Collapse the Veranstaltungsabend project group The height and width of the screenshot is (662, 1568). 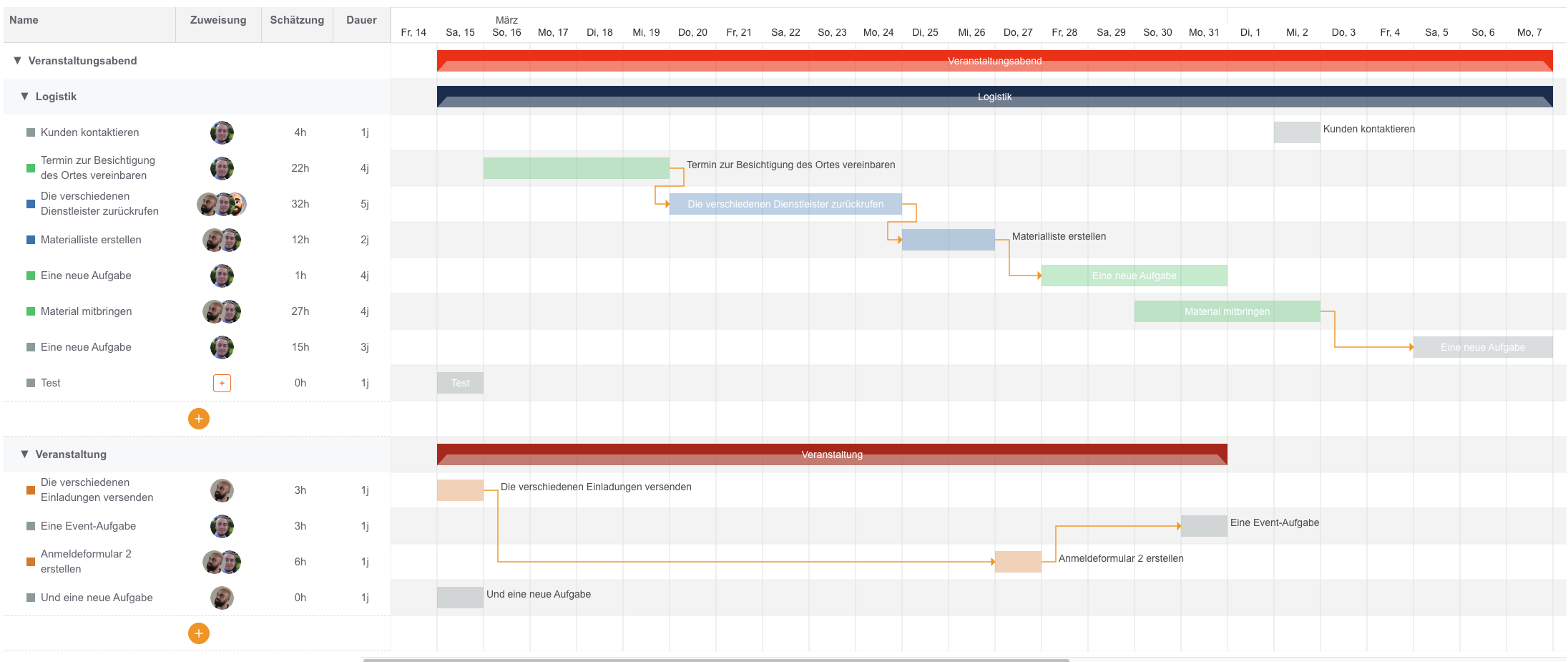(x=17, y=61)
